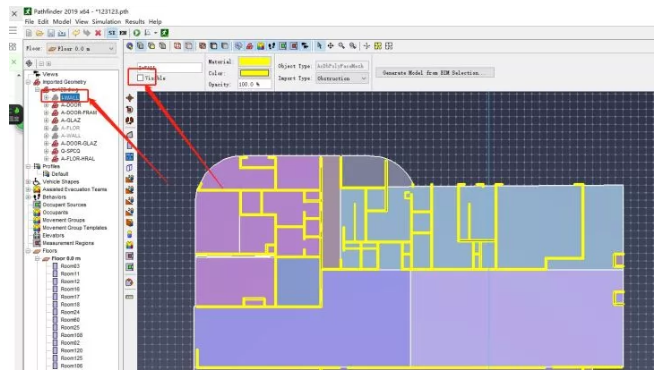
Task: Select the zoom magnifier tool
Action: pyautogui.click(x=341, y=46)
